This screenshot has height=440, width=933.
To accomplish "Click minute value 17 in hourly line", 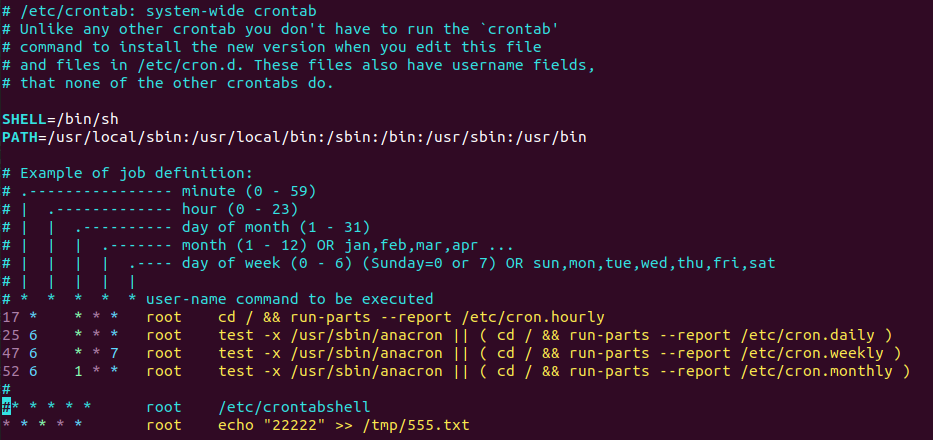I will click(11, 317).
